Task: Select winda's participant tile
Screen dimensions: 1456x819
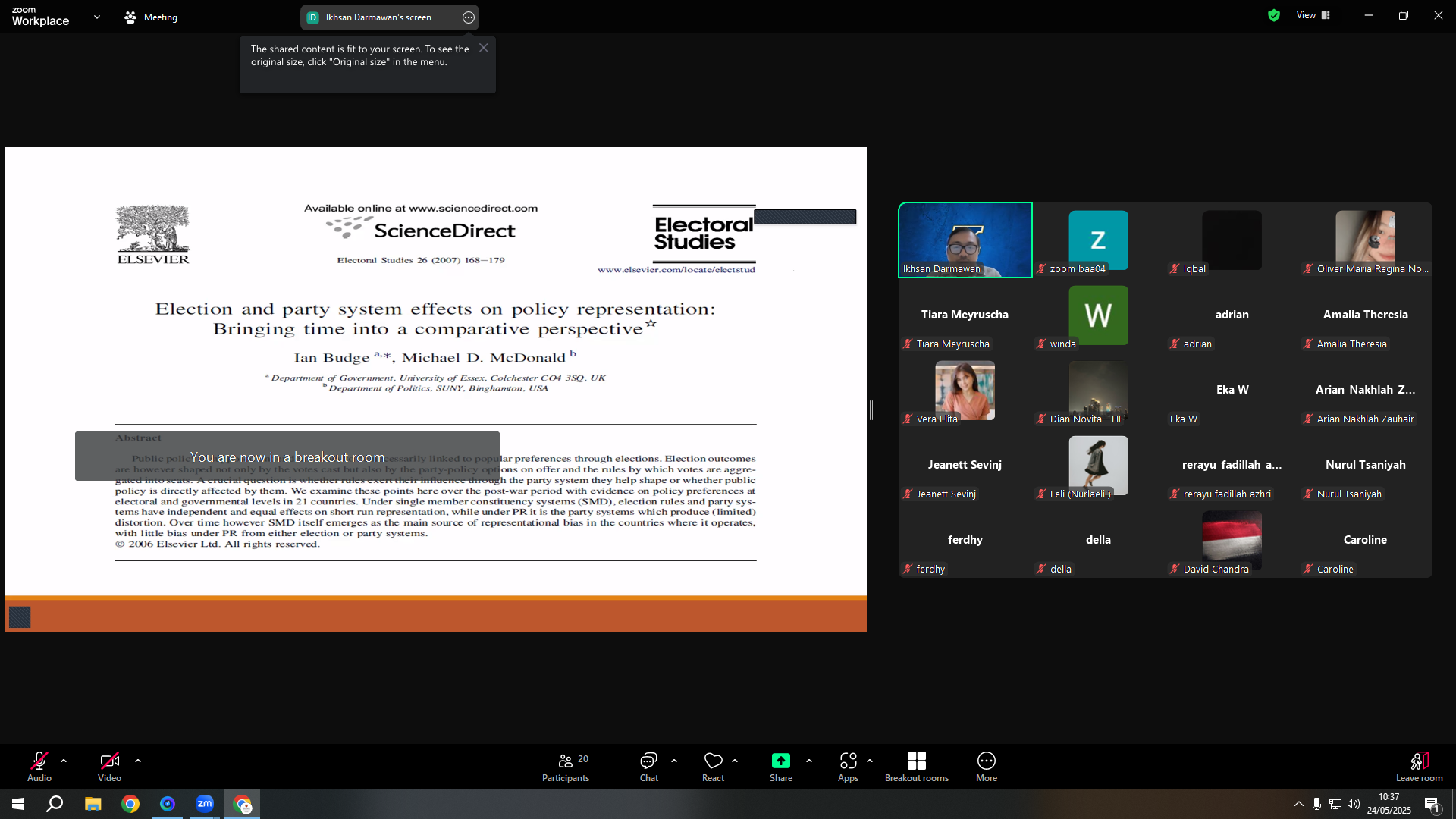Action: tap(1098, 315)
